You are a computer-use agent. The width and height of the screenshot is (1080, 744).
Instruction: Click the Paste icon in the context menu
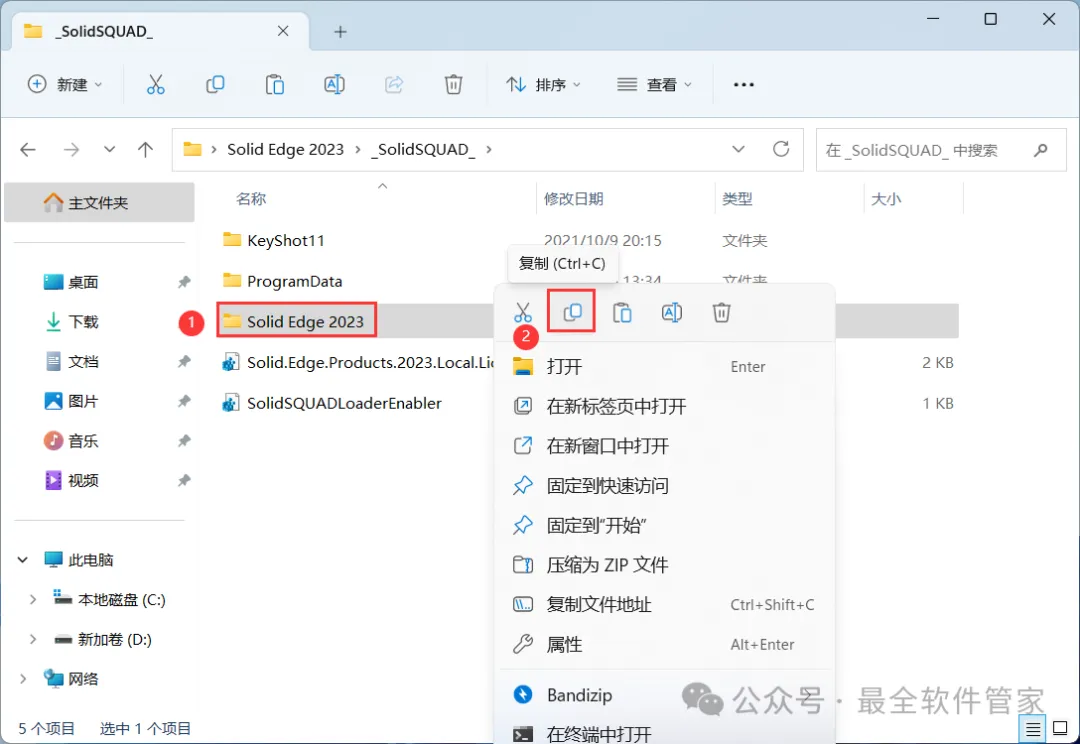622,313
